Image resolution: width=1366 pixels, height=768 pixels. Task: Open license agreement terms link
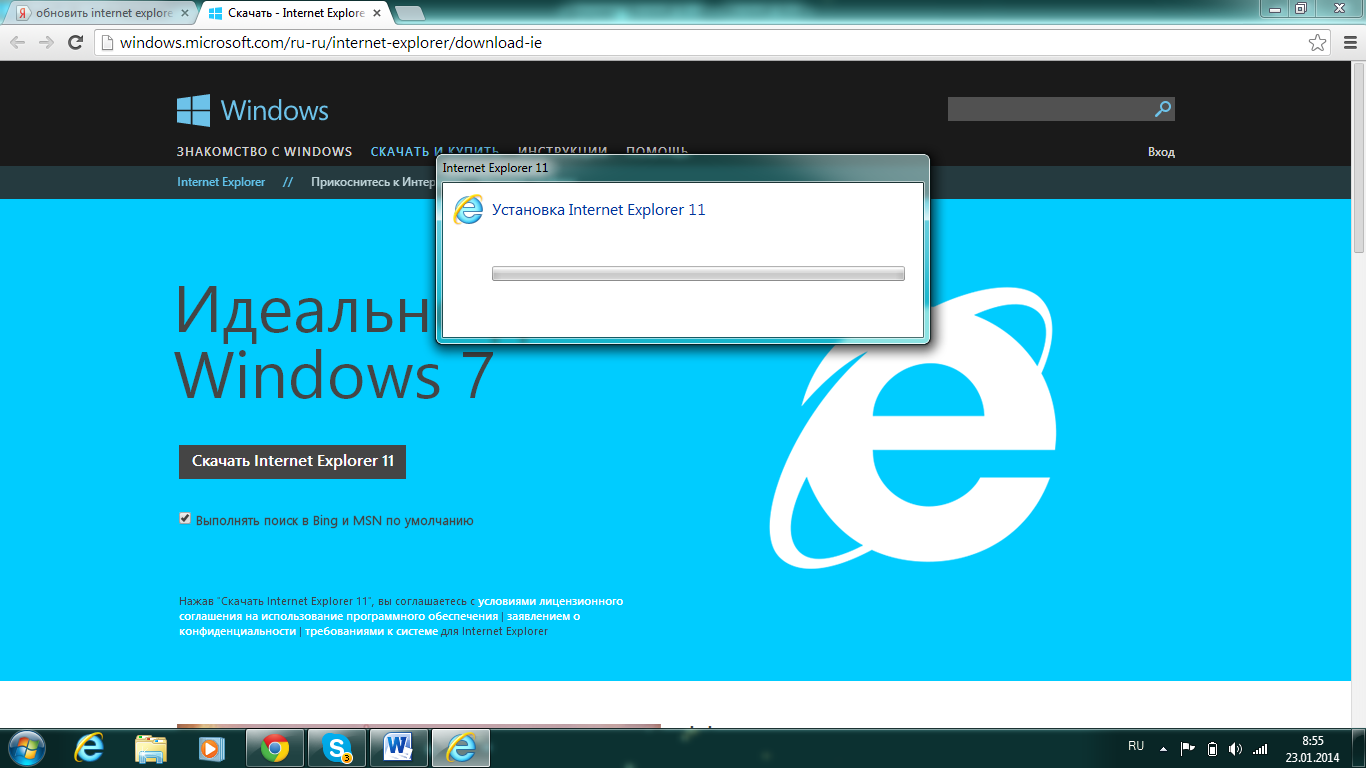click(x=400, y=609)
